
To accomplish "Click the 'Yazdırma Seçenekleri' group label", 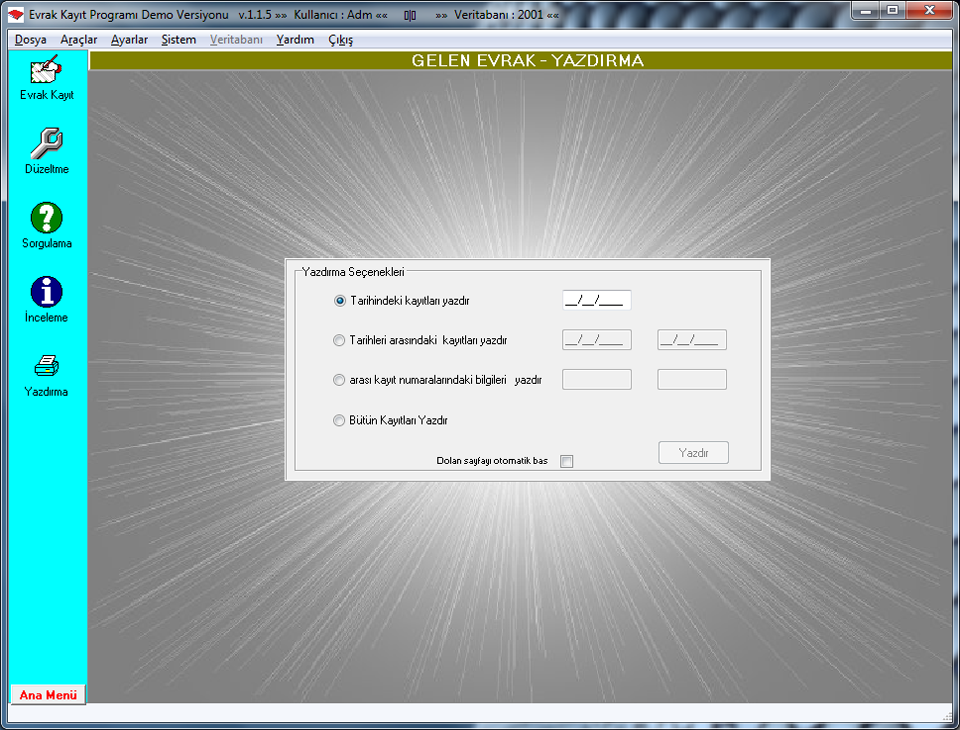I will pyautogui.click(x=353, y=272).
